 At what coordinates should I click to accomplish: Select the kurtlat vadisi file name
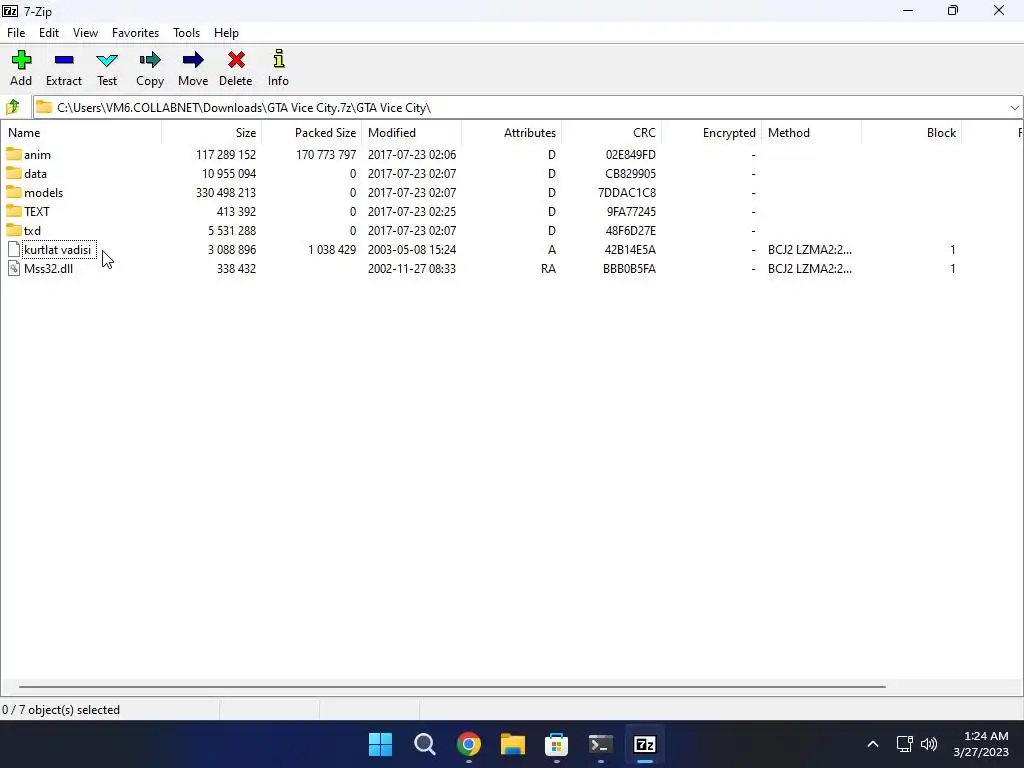pyautogui.click(x=57, y=249)
